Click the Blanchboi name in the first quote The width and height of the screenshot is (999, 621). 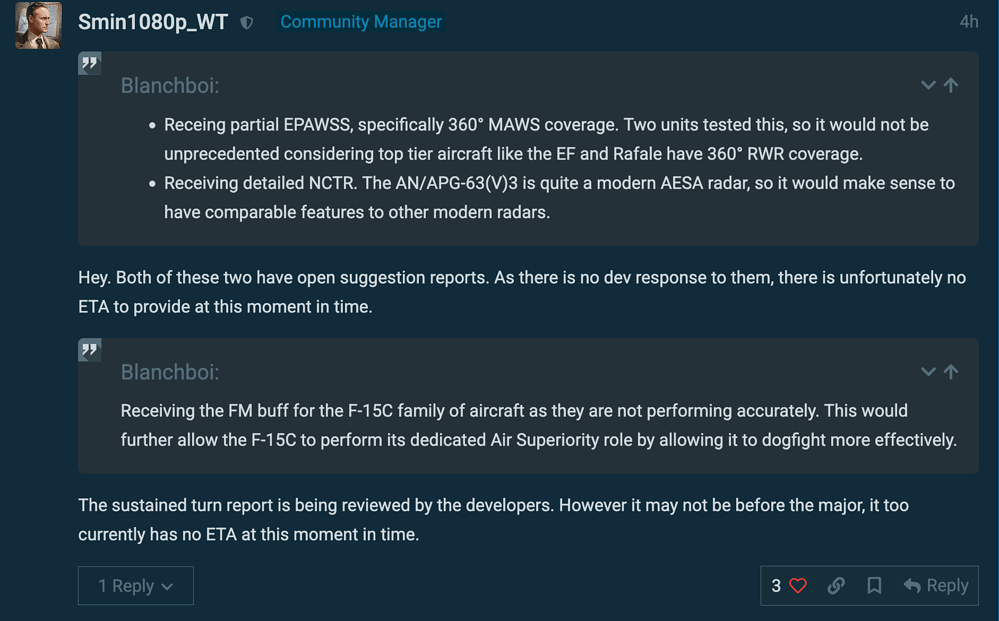coord(169,86)
